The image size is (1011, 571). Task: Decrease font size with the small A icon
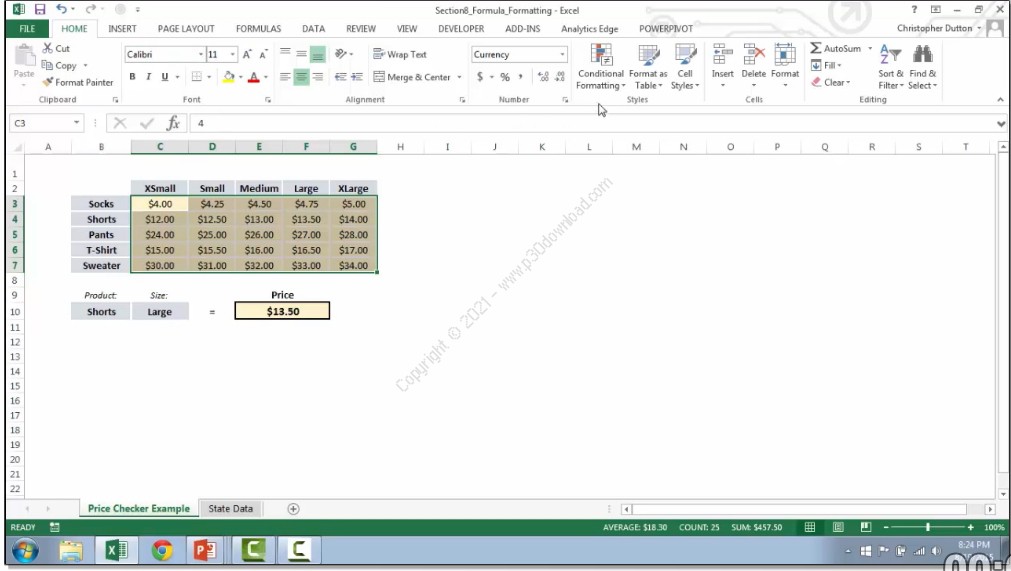point(263,55)
